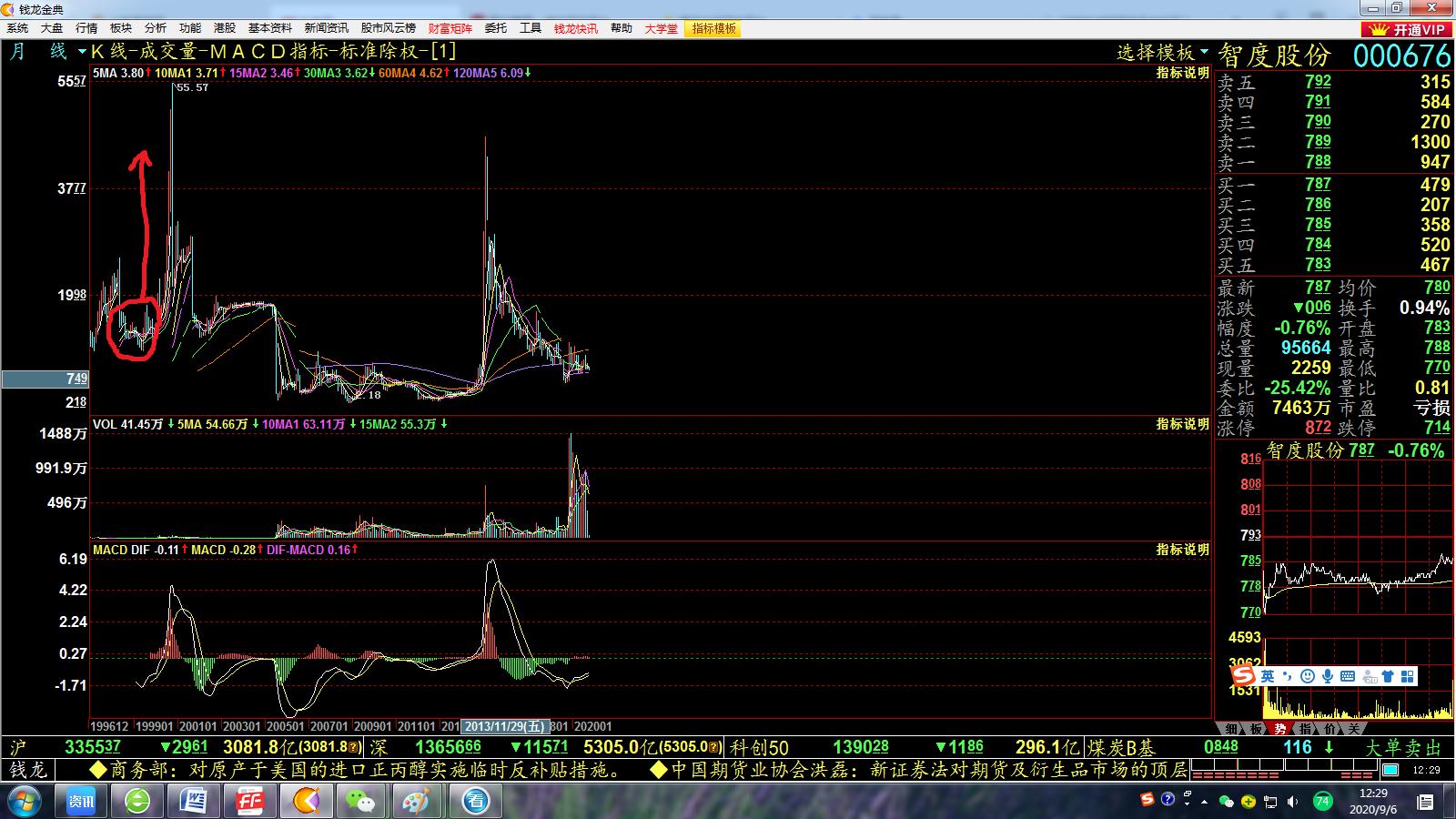Open the 财富矩阵 menu item
The height and width of the screenshot is (819, 1456).
pyautogui.click(x=450, y=28)
